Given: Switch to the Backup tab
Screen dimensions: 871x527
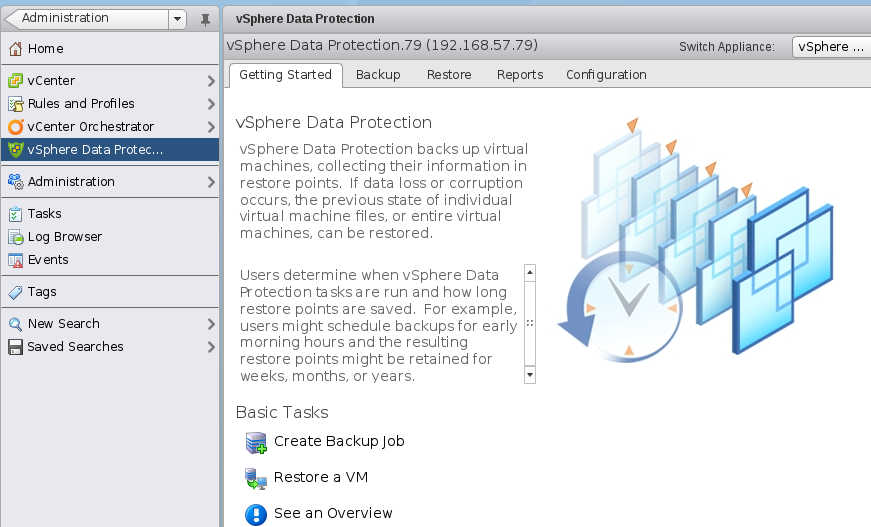Looking at the screenshot, I should 378,75.
